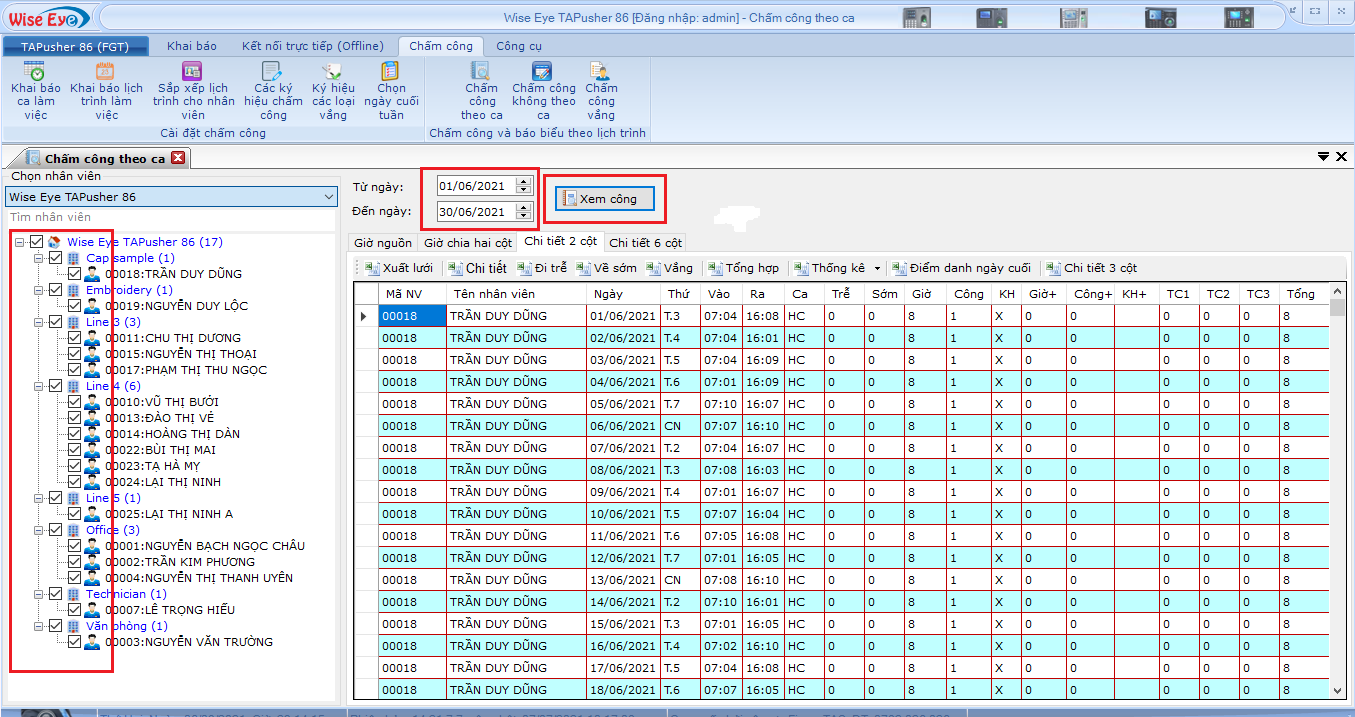Click Khai báo lịch trình làm việc icon
1355x717 pixels.
tap(106, 72)
